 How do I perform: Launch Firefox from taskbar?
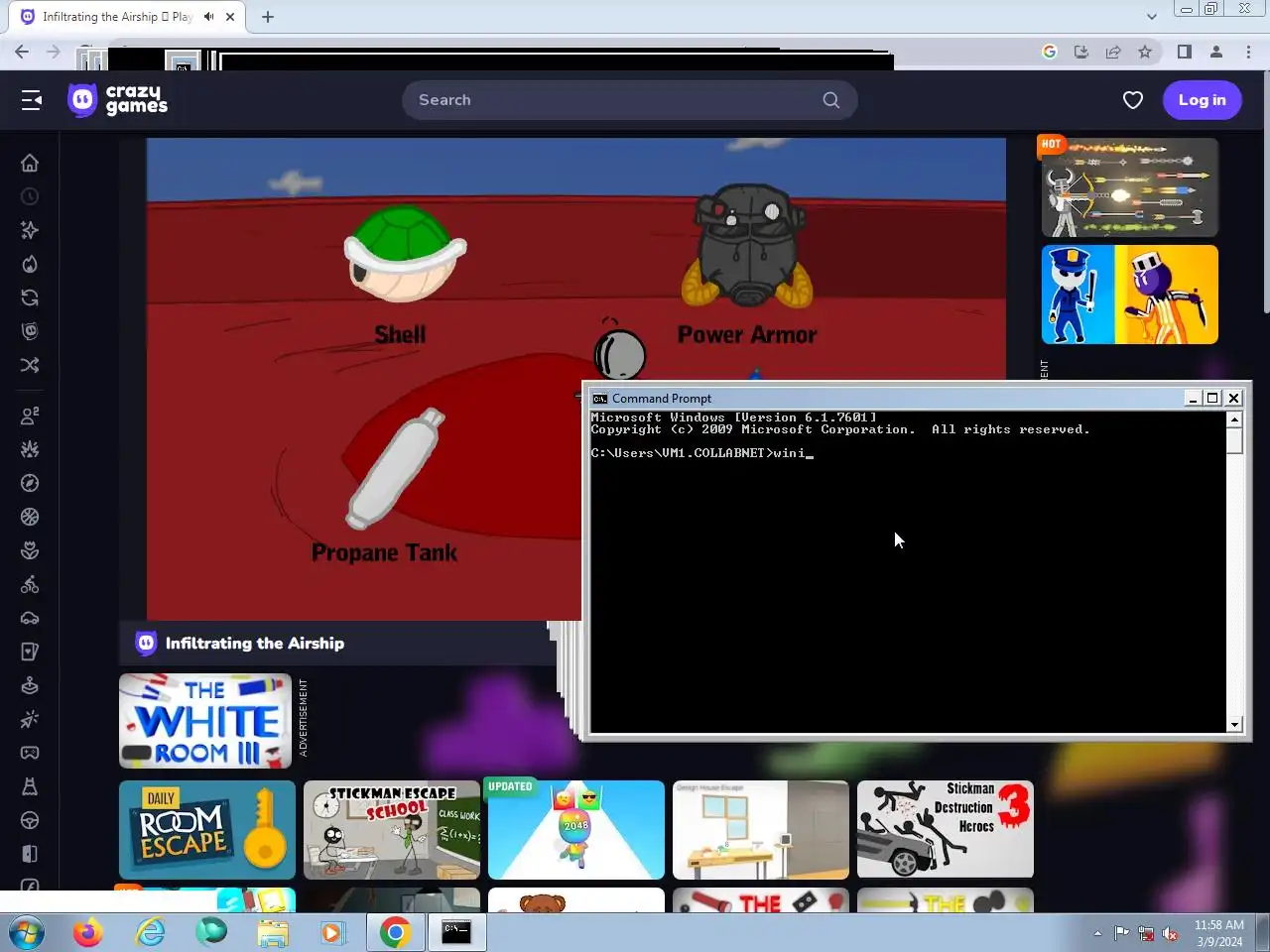click(88, 933)
